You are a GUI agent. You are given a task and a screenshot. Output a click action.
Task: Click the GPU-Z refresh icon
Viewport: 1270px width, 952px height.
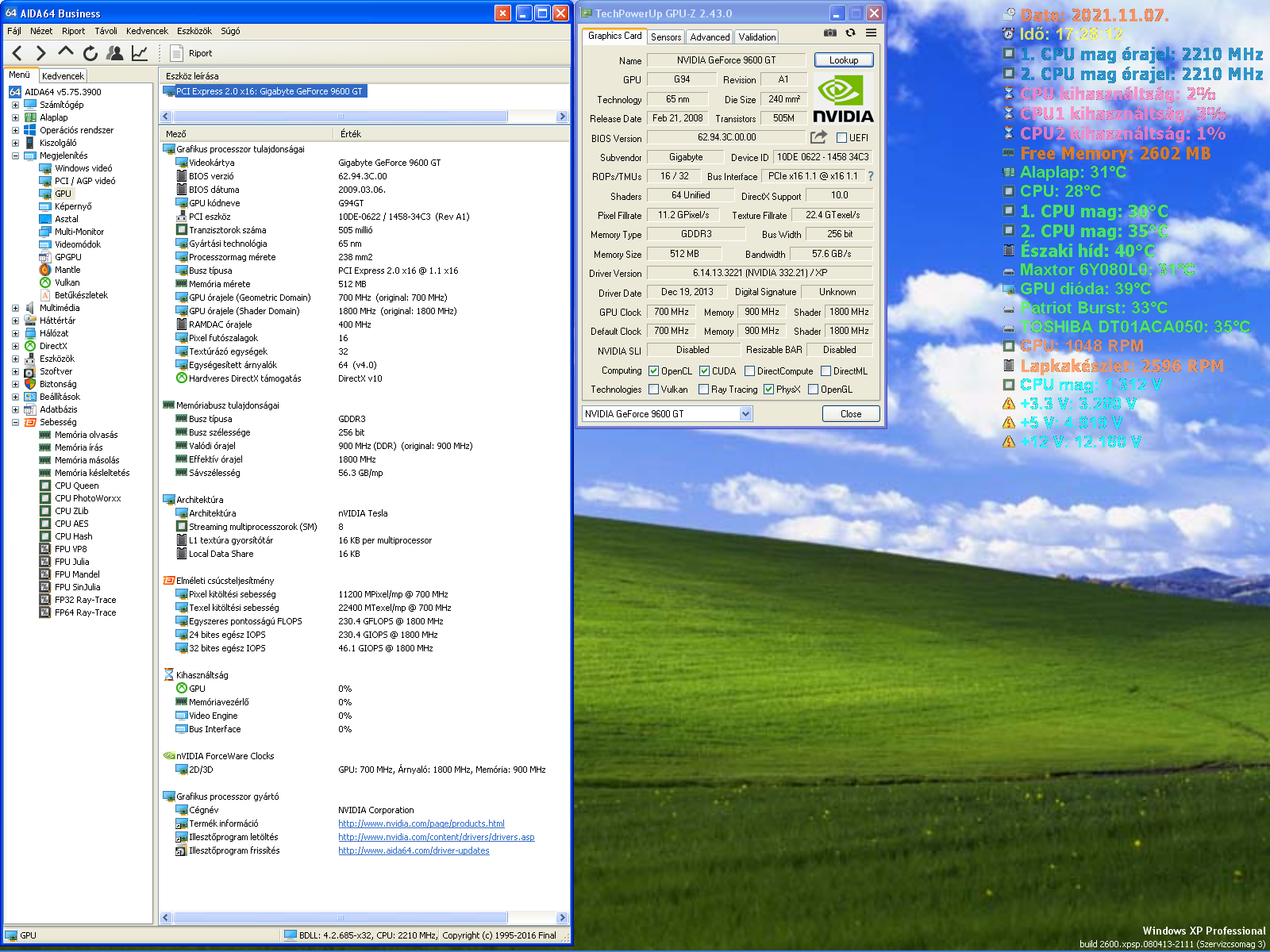[850, 33]
